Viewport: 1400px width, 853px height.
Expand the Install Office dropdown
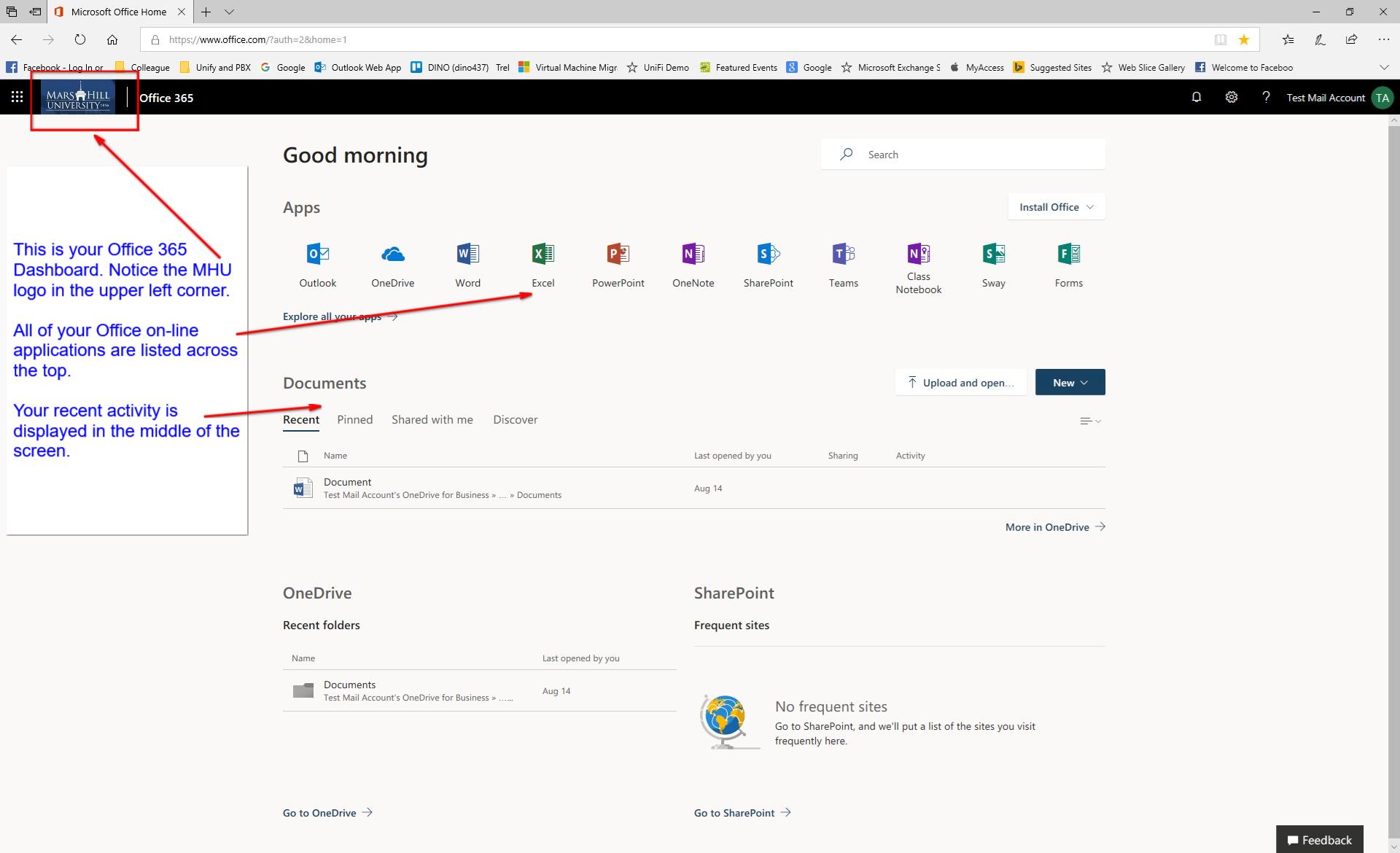point(1055,206)
